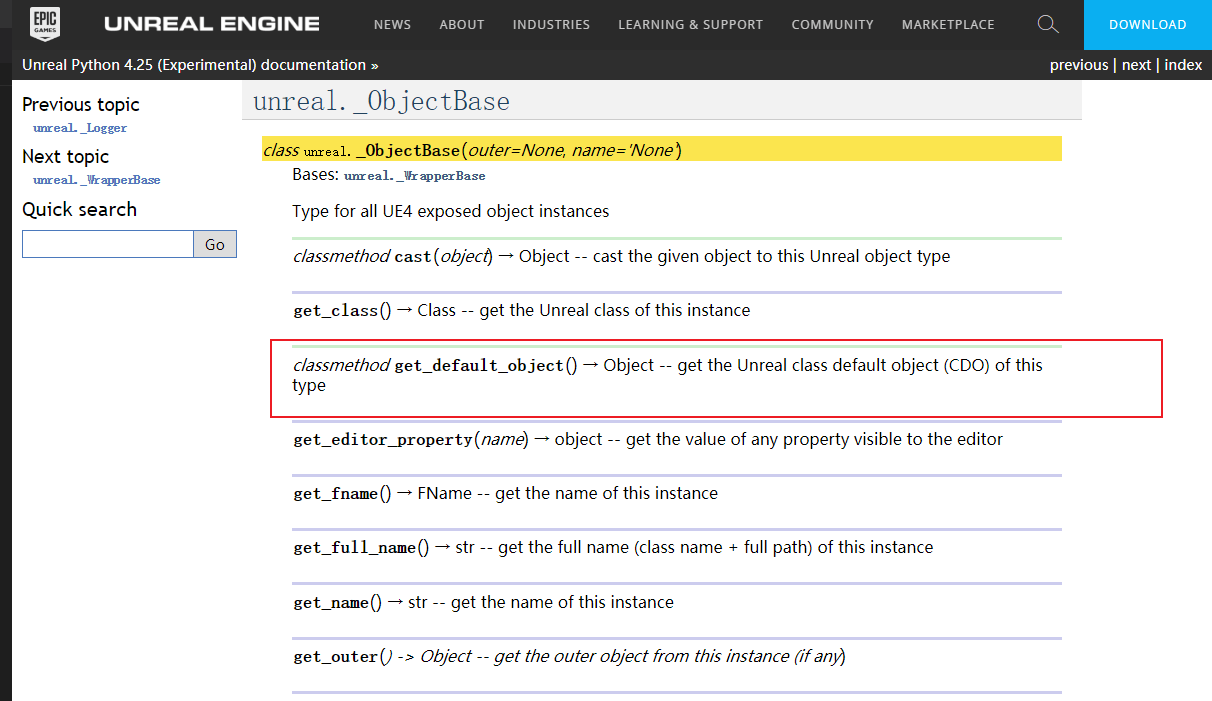This screenshot has width=1212, height=701.
Task: Click the Bases unreal._WrapperBase link
Action: tap(414, 176)
